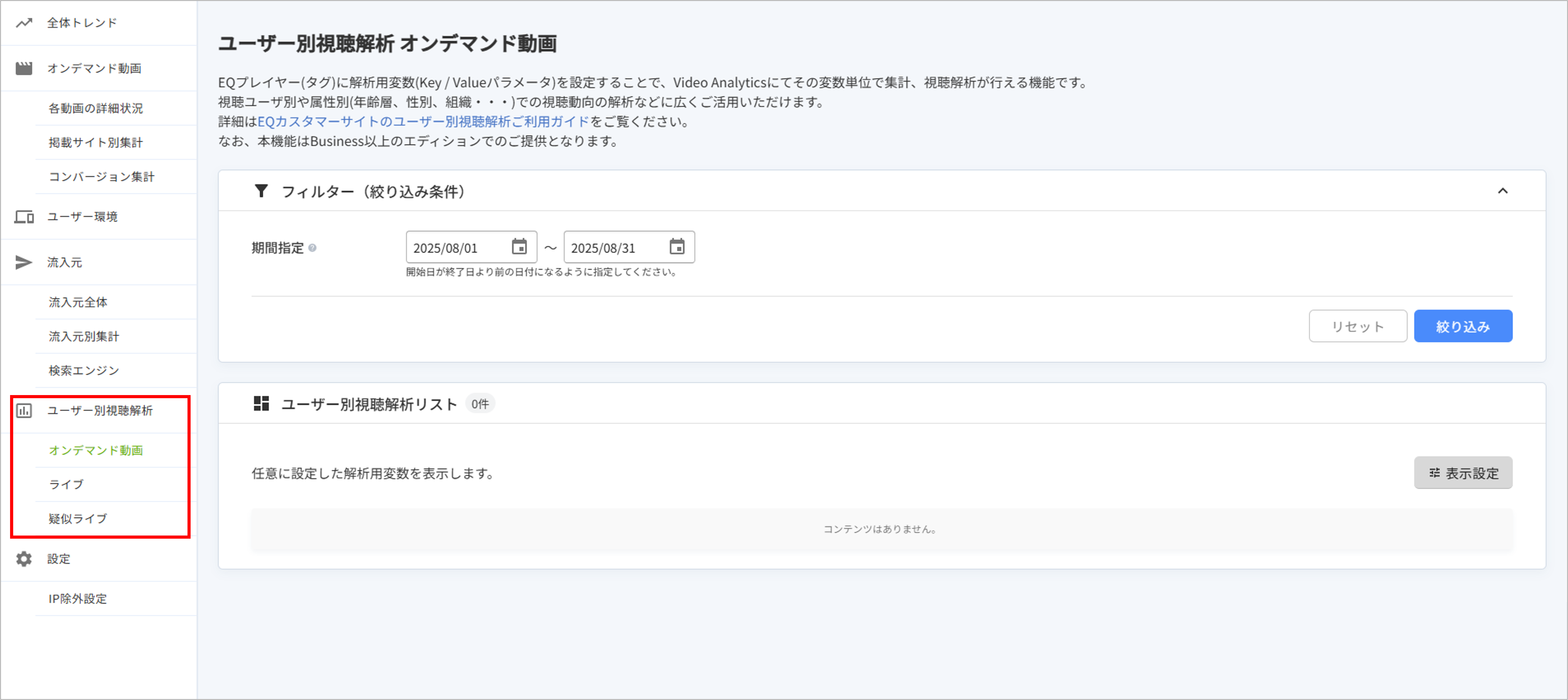Screen dimensions: 1568x700
Task: Click the page title ユーザー別視聴解析 オンデマンド動画
Action: tap(388, 44)
